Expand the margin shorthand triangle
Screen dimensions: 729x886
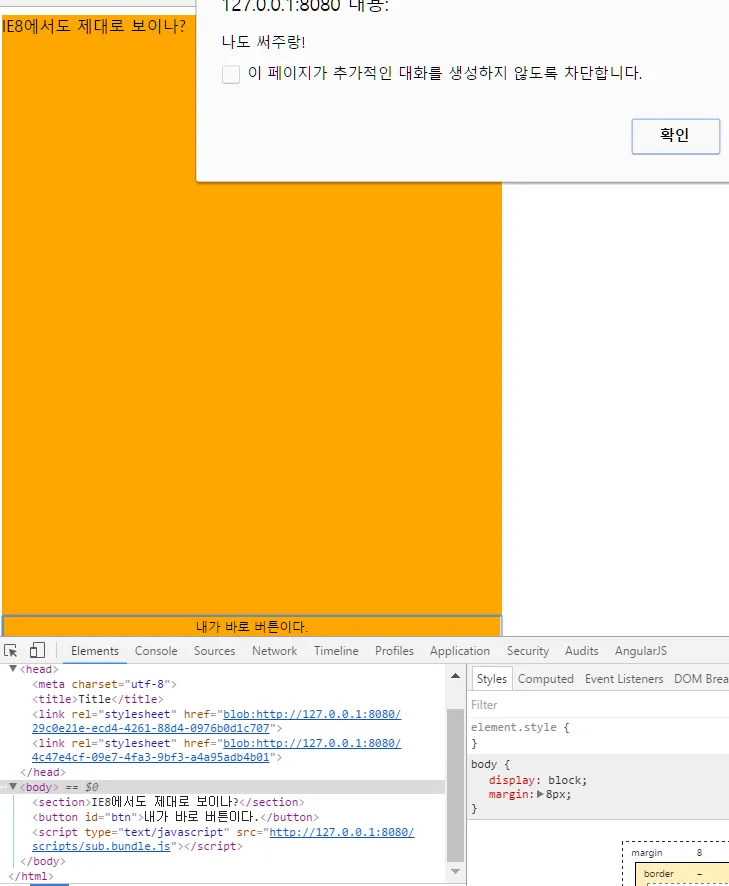coord(540,794)
